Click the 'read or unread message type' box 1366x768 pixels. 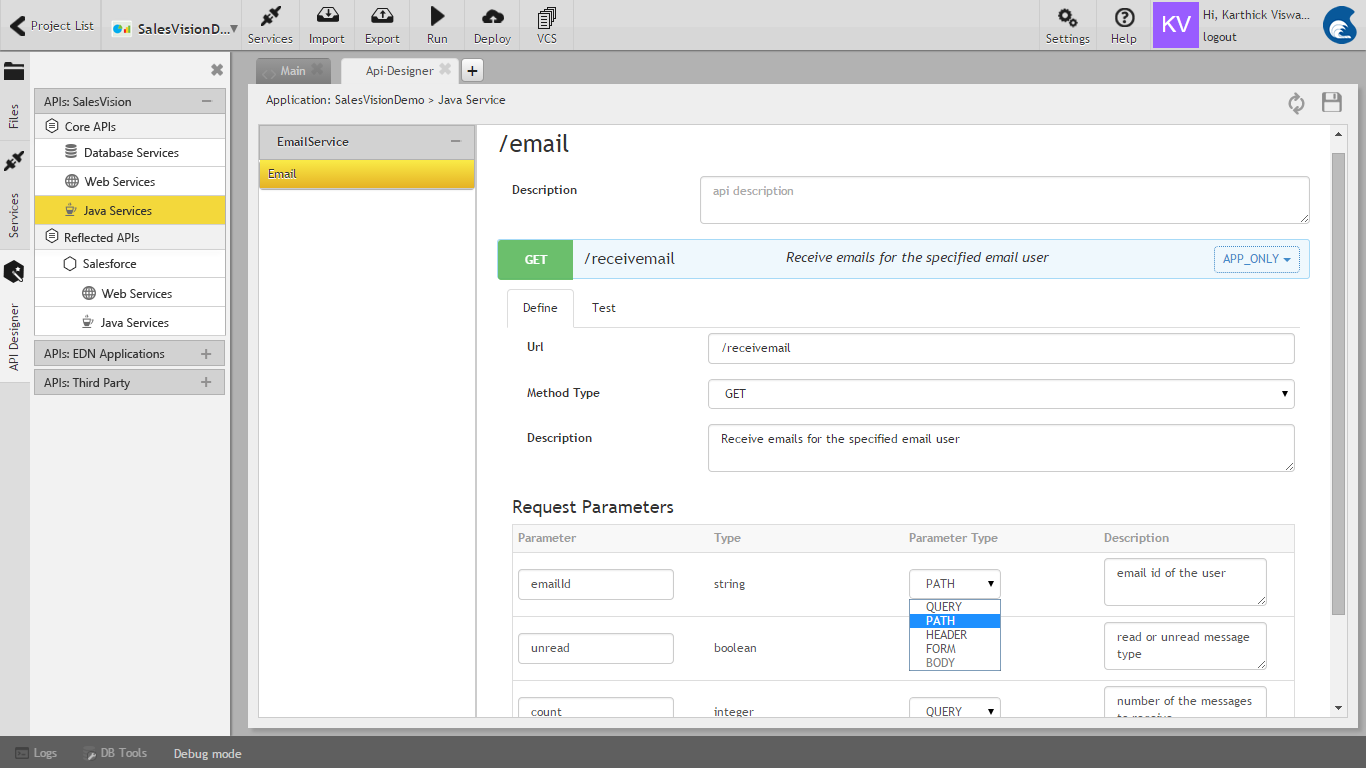click(1185, 646)
